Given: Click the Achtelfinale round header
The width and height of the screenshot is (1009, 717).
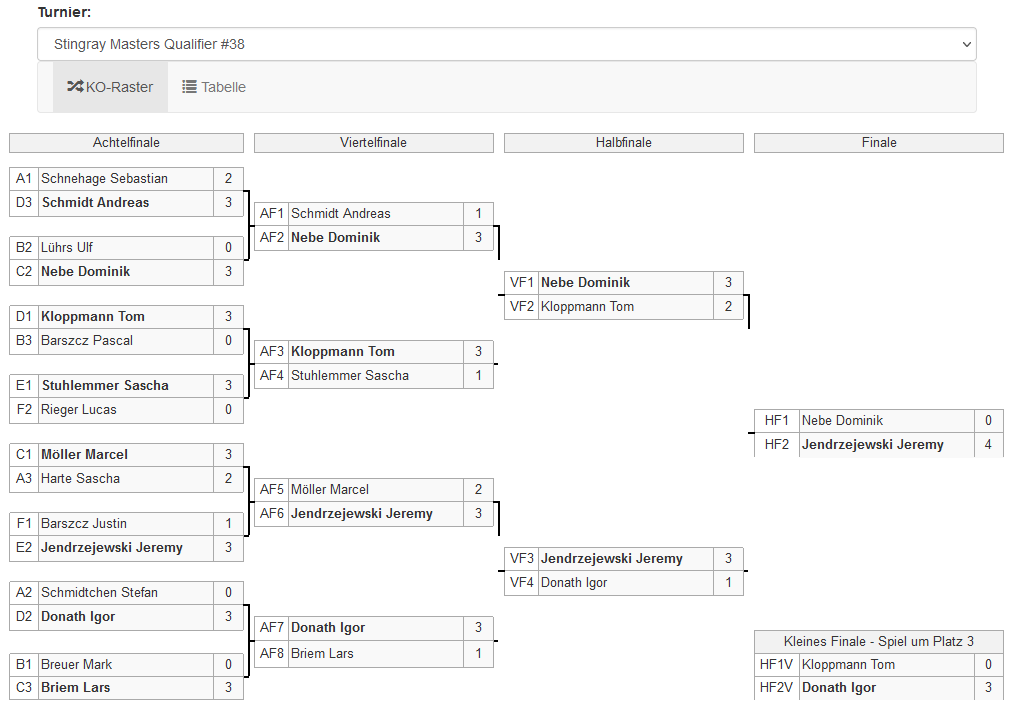Looking at the screenshot, I should pos(126,143).
